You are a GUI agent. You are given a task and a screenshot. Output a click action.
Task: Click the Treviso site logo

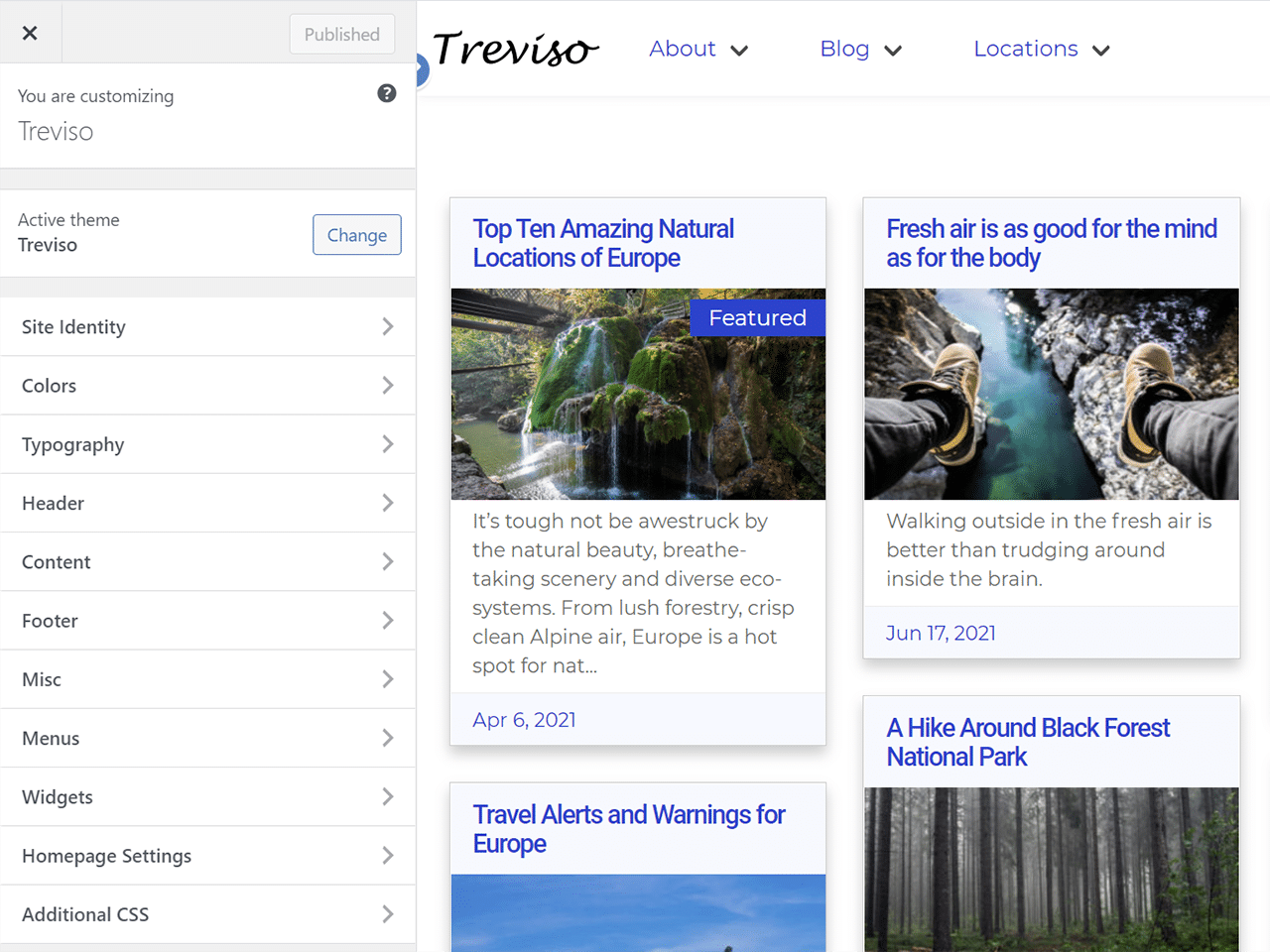[x=516, y=49]
